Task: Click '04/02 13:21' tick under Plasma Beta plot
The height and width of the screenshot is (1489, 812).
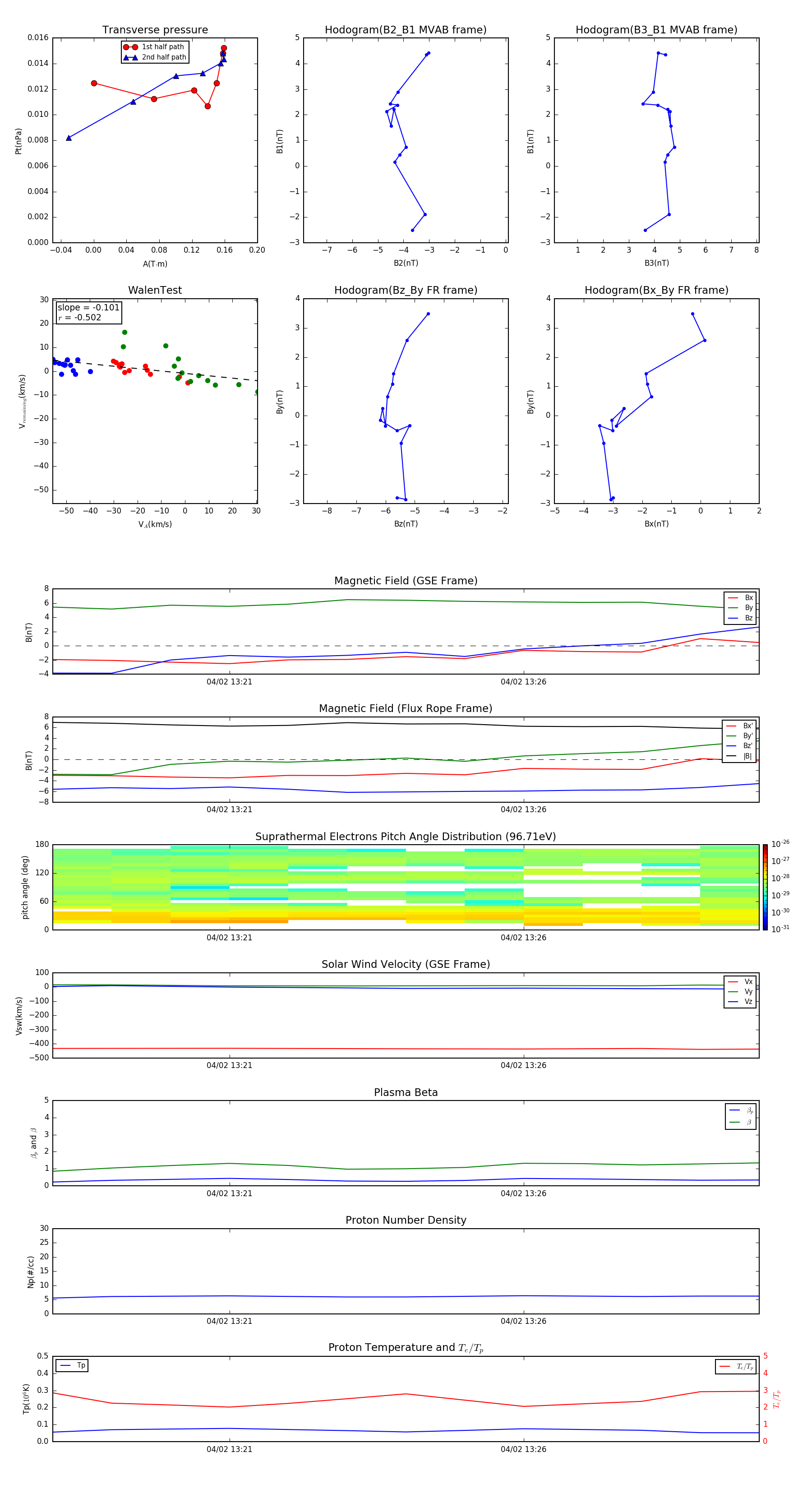Action: click(230, 1193)
